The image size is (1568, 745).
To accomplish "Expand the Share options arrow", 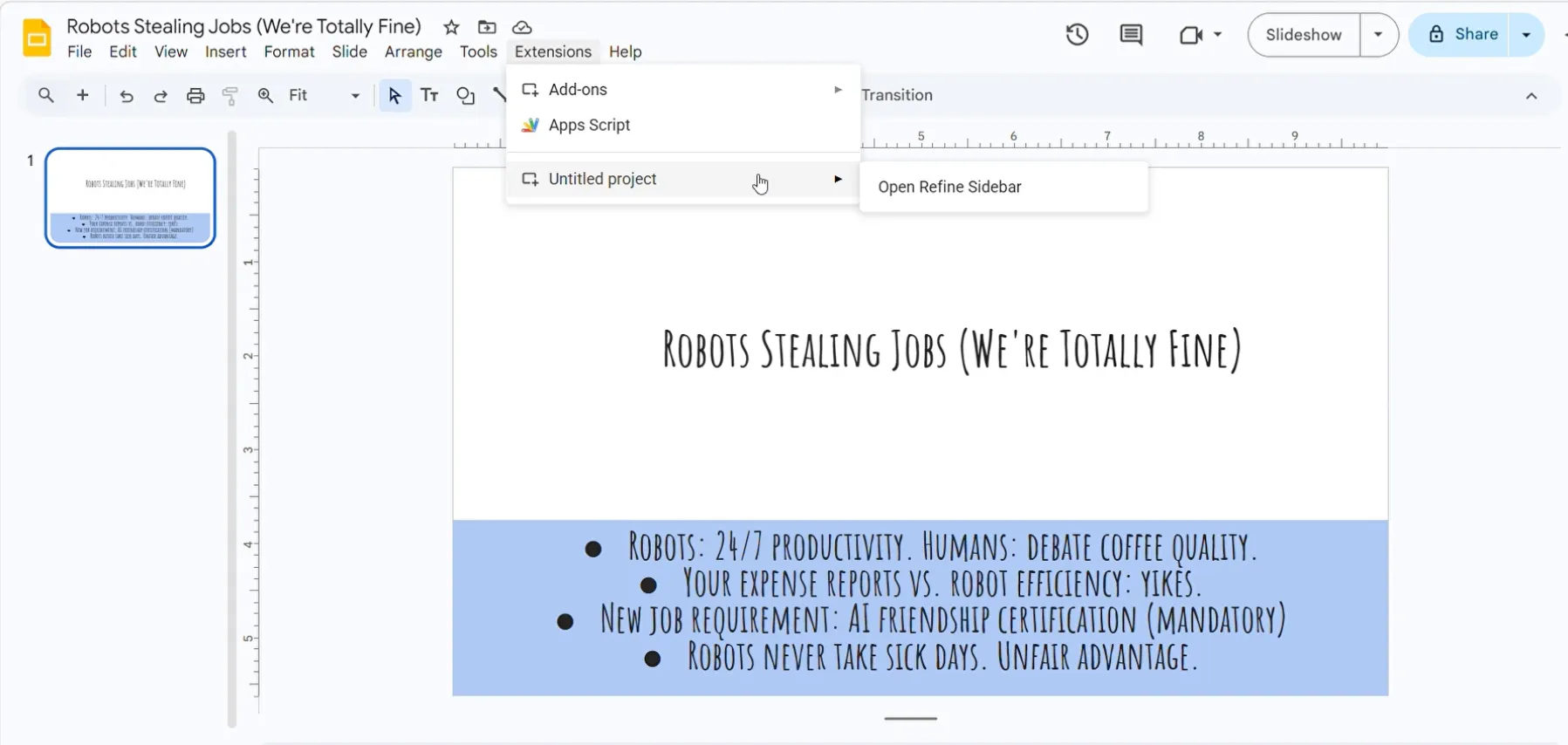I will pos(1526,35).
